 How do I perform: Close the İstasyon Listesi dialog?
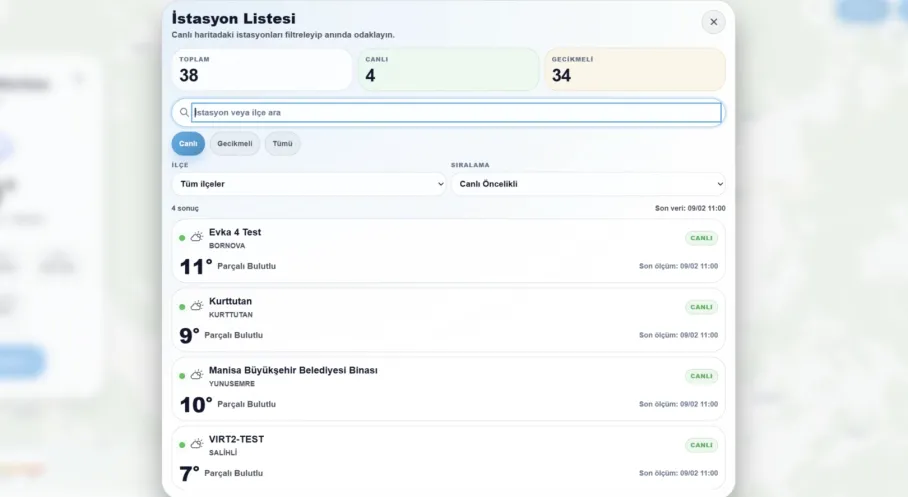(x=713, y=22)
